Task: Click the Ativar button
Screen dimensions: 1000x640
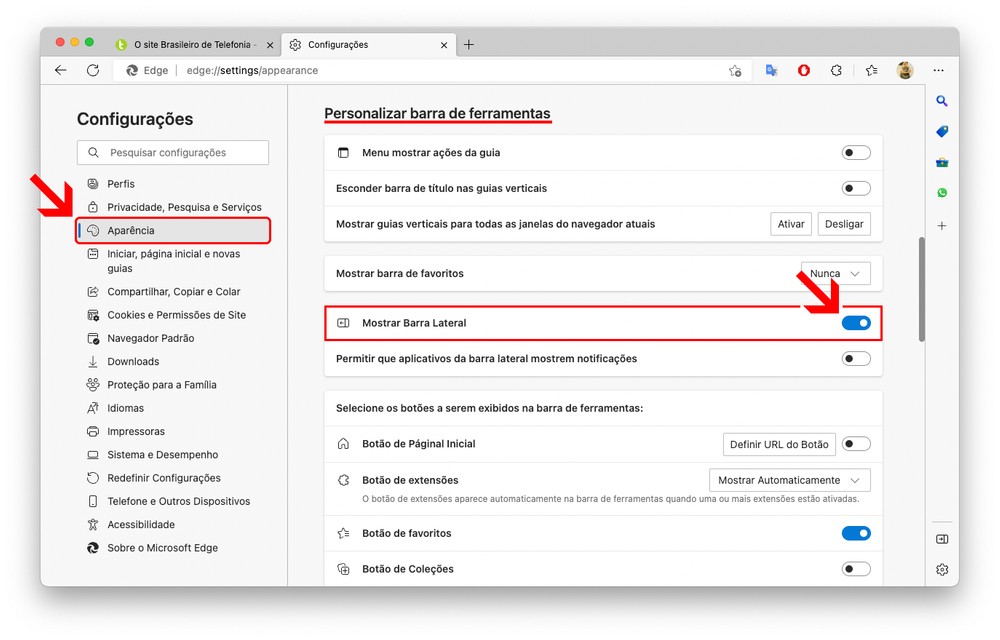Action: pyautogui.click(x=791, y=224)
